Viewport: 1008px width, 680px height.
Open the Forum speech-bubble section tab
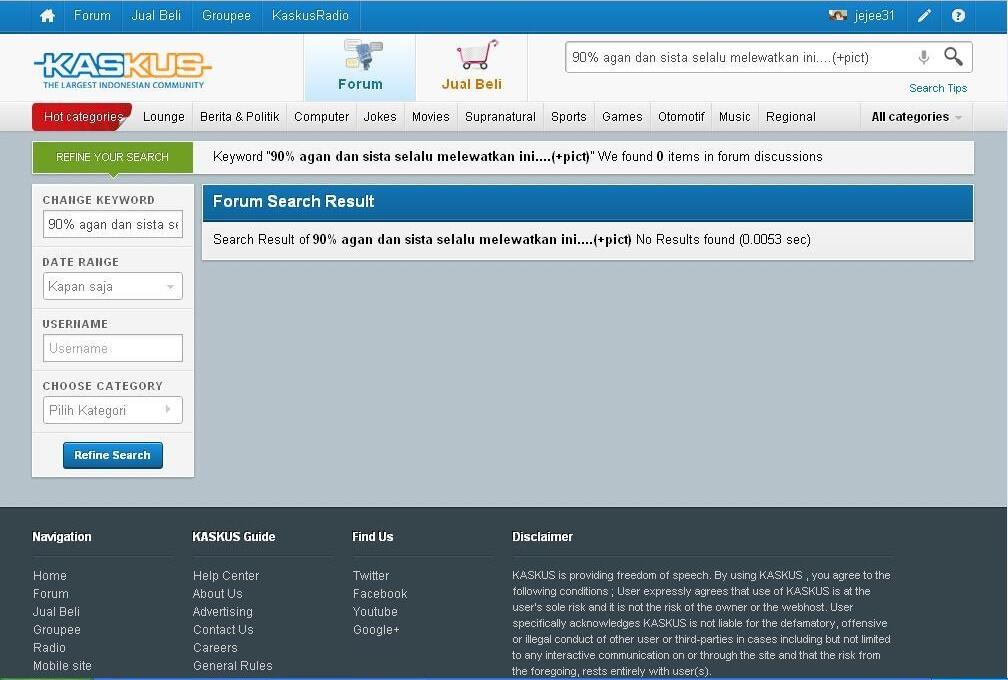coord(360,67)
